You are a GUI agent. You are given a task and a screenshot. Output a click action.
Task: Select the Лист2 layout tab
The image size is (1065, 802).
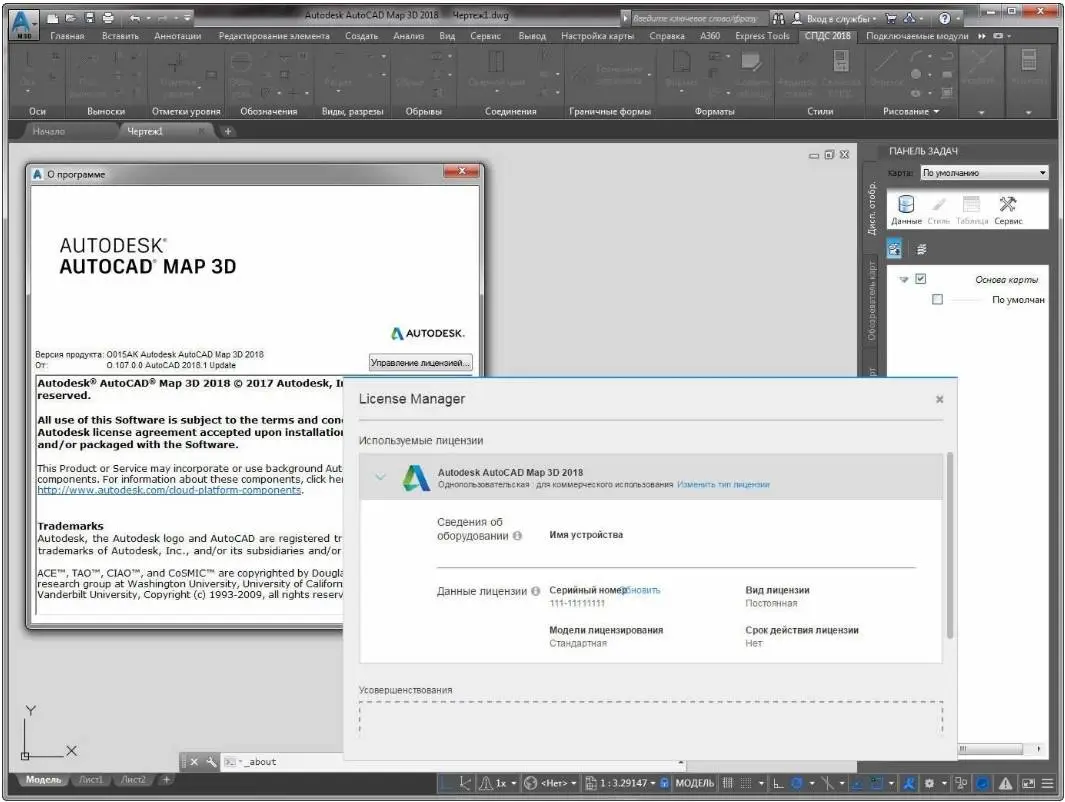132,780
